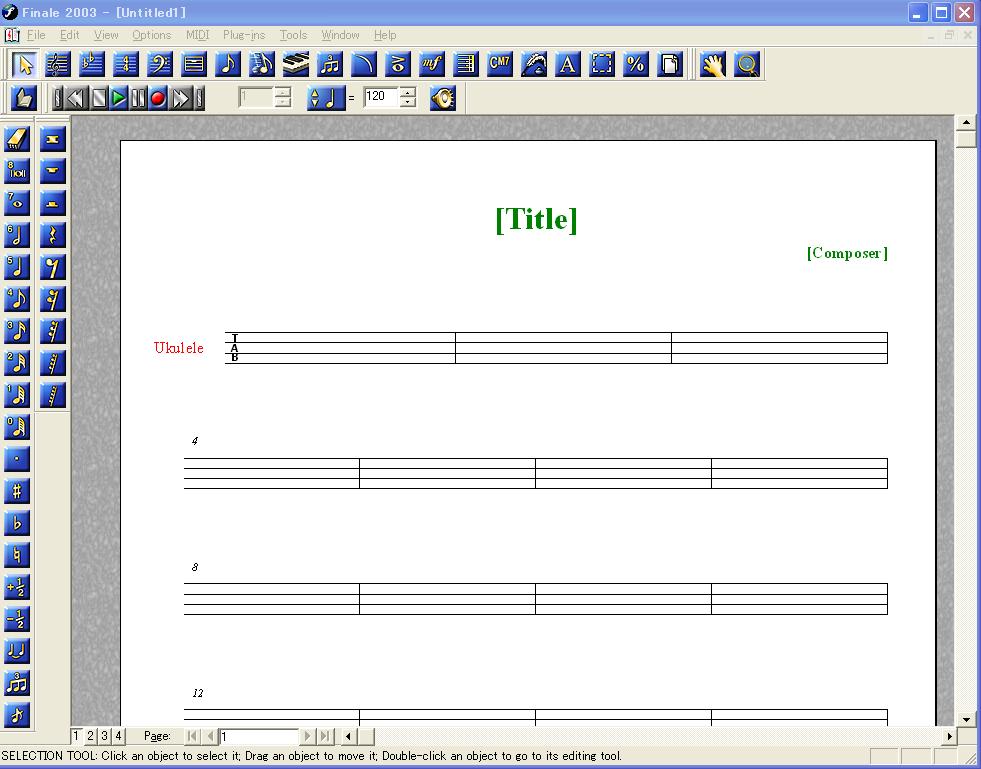
Task: Toggle the flat accidental
Action: [x=17, y=523]
